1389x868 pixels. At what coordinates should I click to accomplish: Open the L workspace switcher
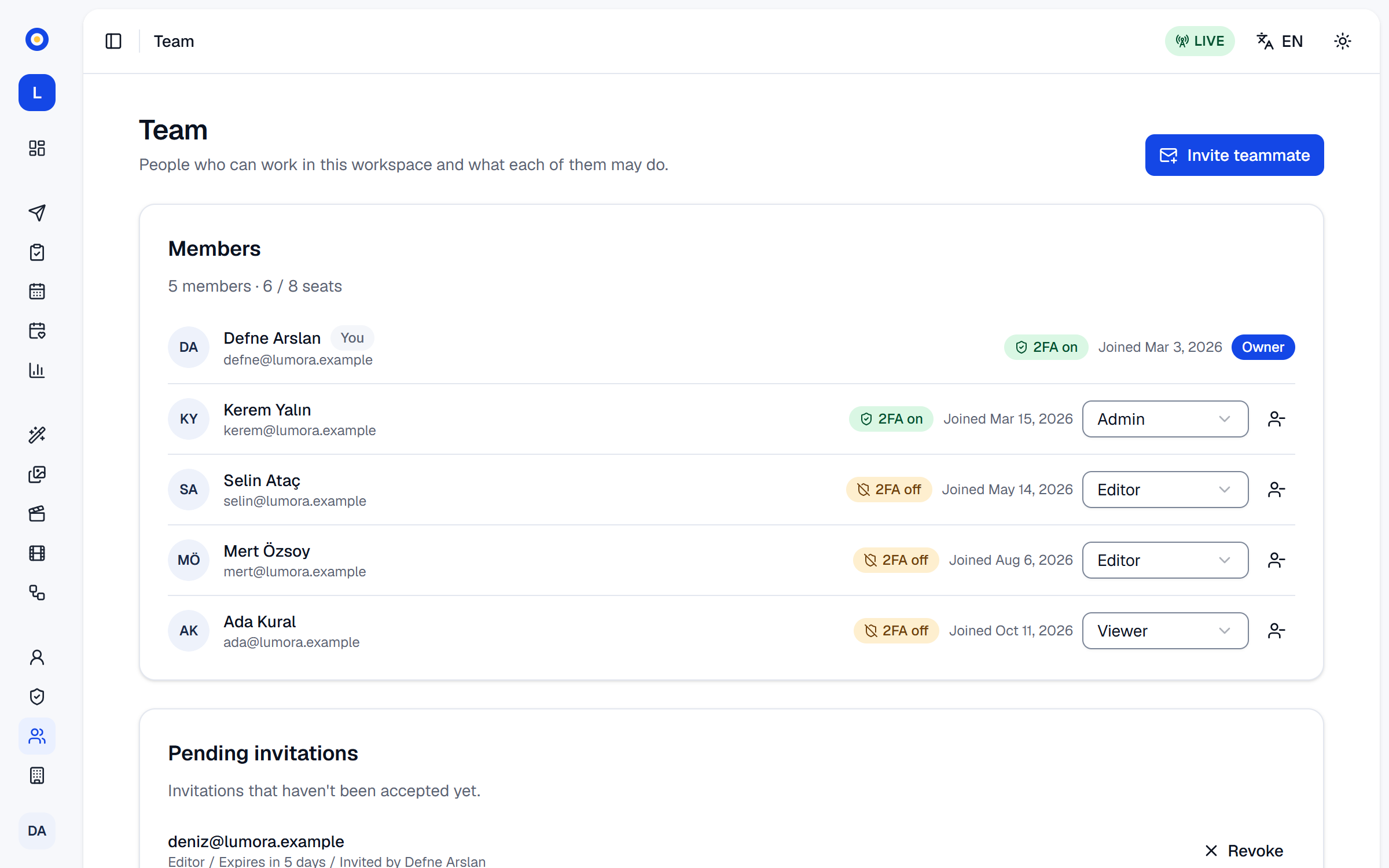click(x=37, y=93)
